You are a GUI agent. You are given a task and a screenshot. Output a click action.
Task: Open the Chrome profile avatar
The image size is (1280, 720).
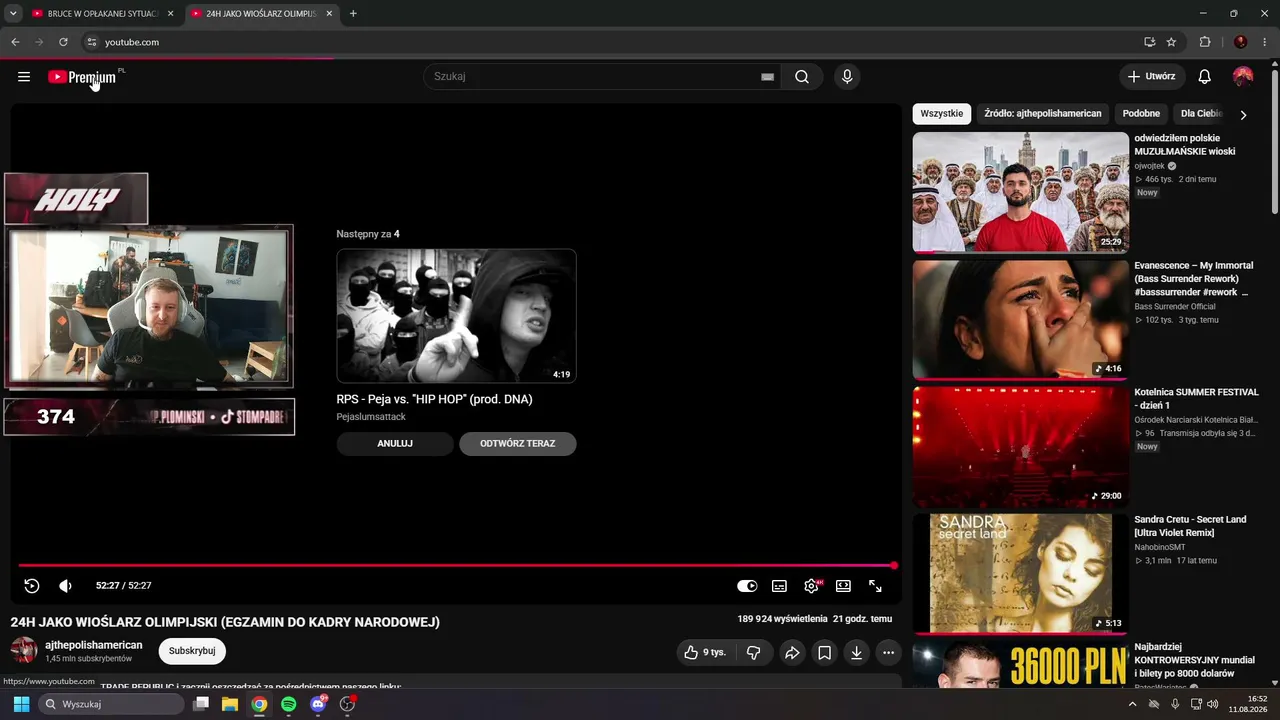pos(1241,42)
